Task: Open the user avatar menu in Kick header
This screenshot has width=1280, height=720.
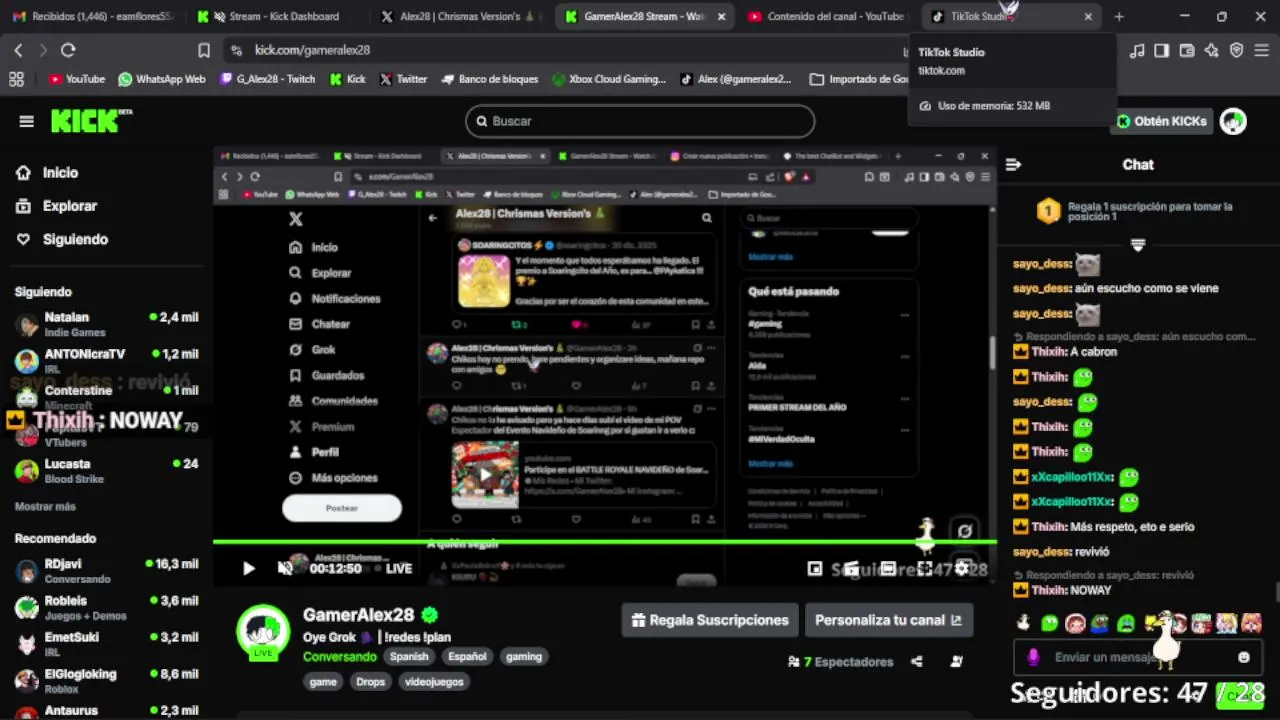Action: [1233, 121]
